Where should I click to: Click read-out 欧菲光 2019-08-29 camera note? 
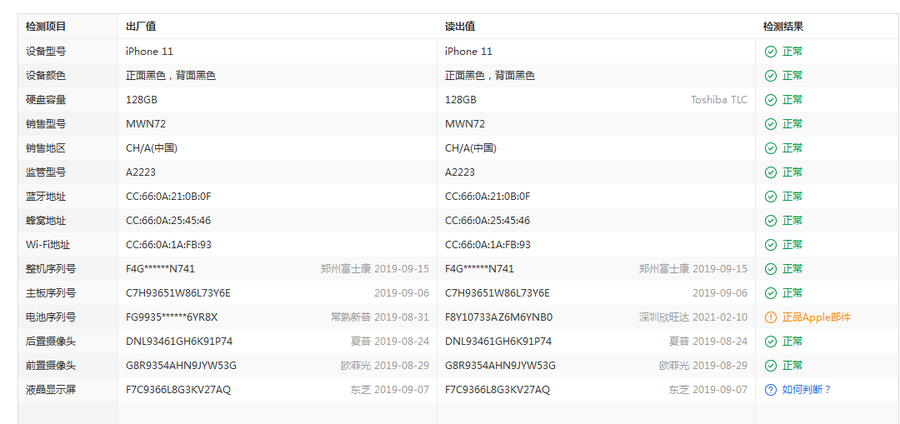[703, 365]
